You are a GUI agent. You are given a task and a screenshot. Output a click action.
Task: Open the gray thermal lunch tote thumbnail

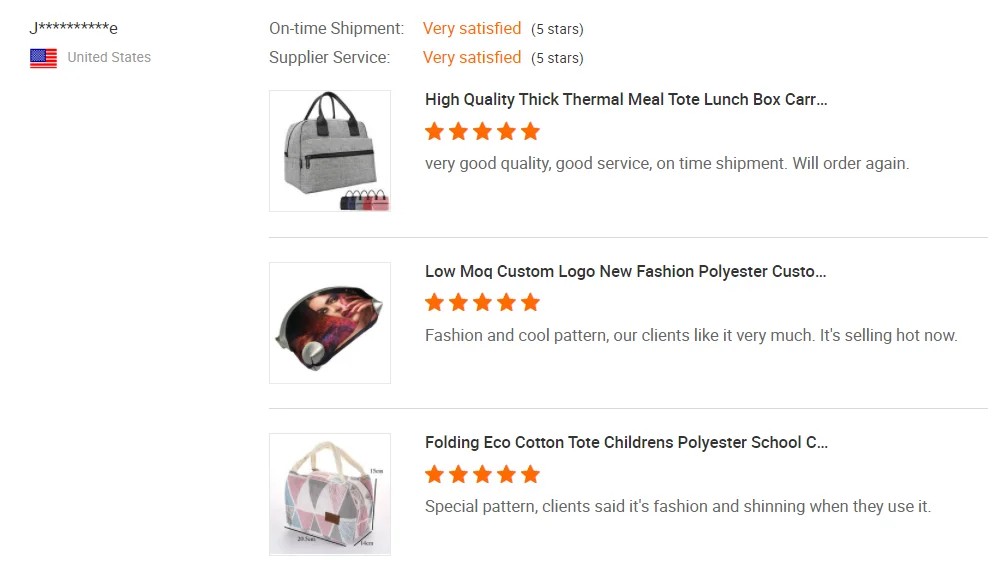point(329,150)
